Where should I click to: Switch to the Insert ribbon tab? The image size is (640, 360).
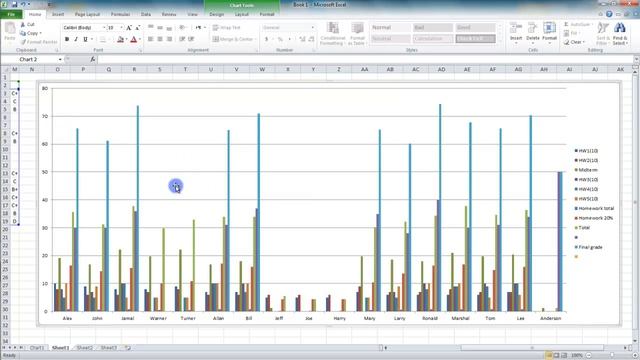tap(58, 14)
